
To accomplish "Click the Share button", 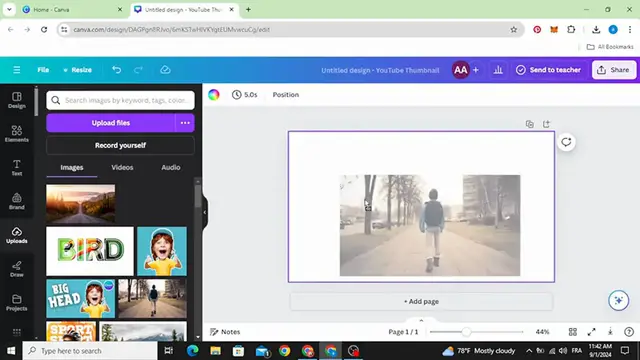I will 614,70.
